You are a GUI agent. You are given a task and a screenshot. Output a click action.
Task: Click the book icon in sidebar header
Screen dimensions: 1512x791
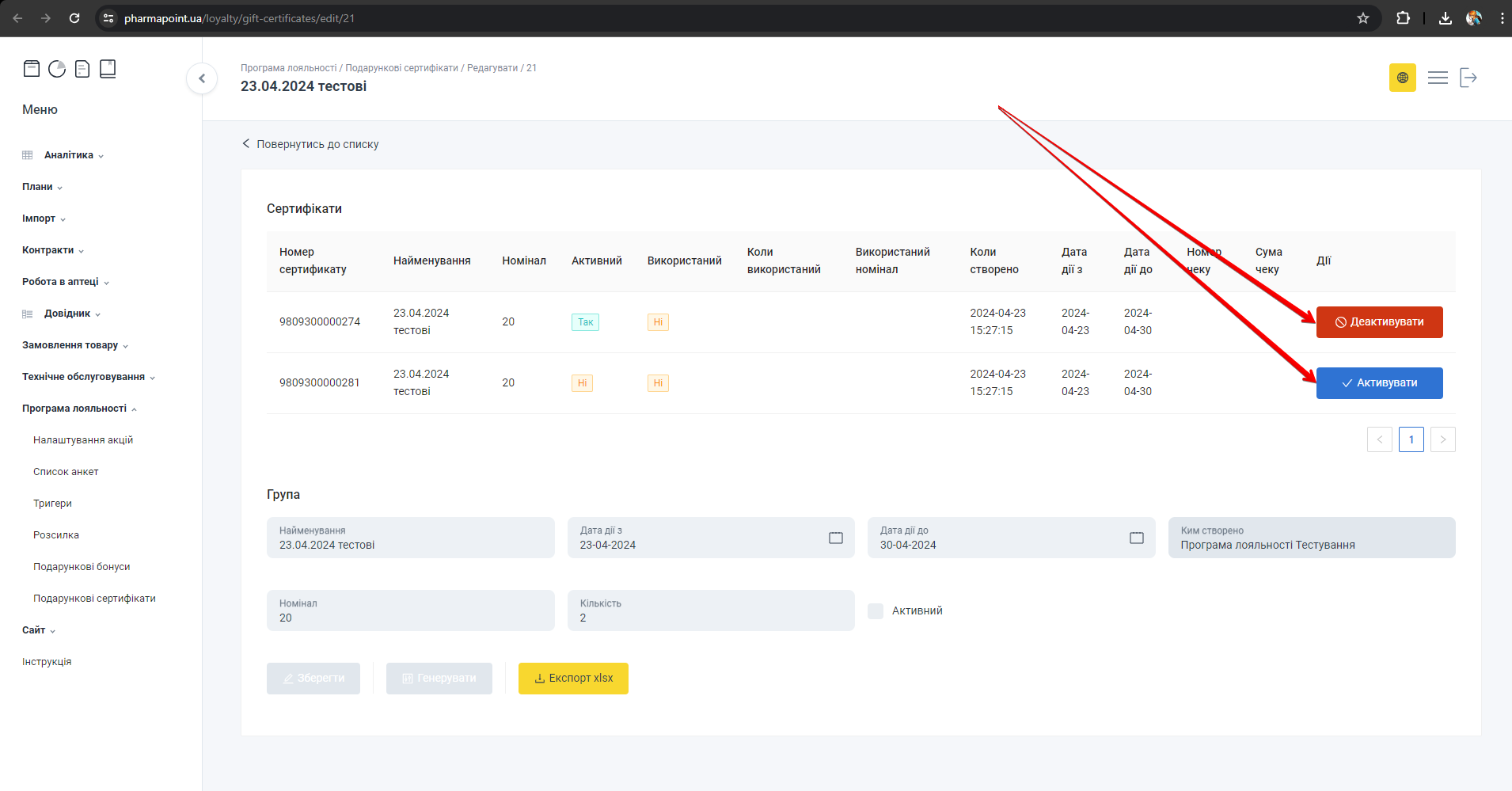pyautogui.click(x=108, y=69)
